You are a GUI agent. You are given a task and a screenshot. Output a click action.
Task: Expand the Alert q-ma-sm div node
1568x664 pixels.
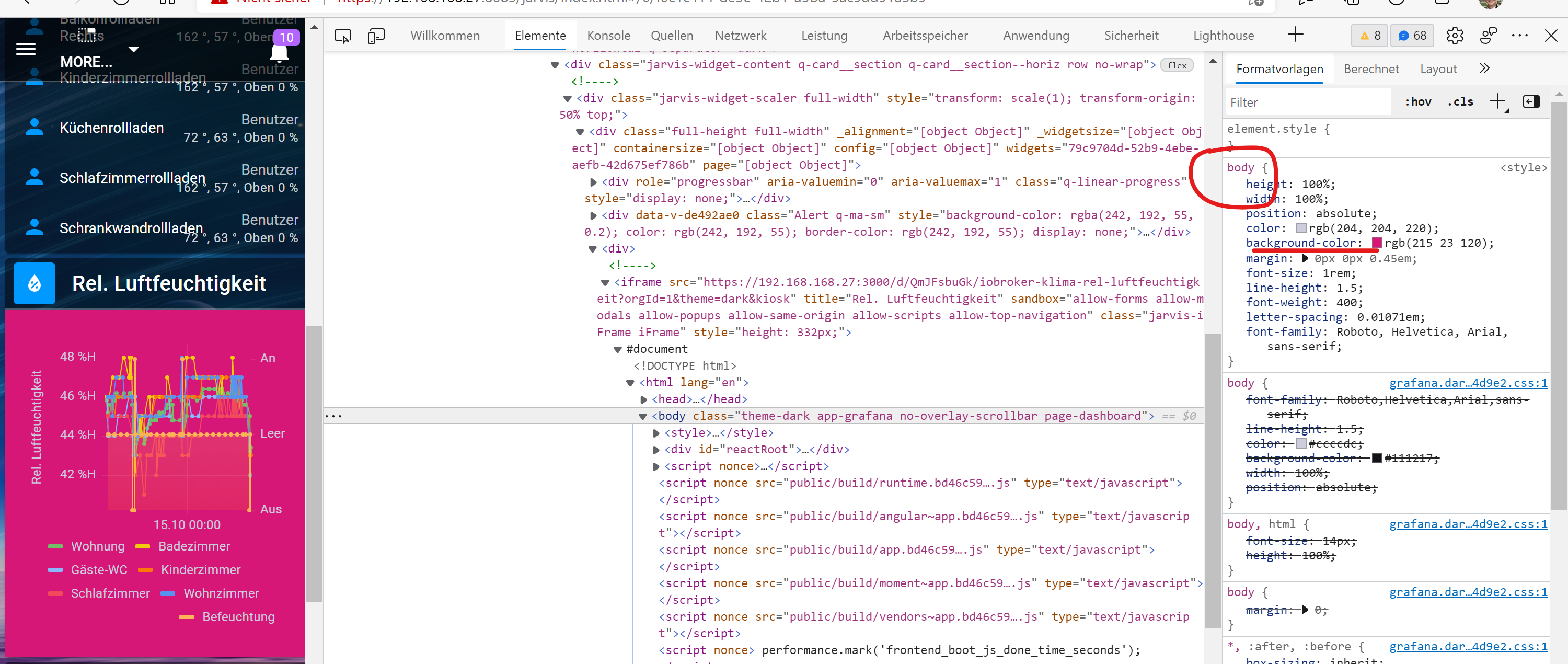[x=593, y=215]
